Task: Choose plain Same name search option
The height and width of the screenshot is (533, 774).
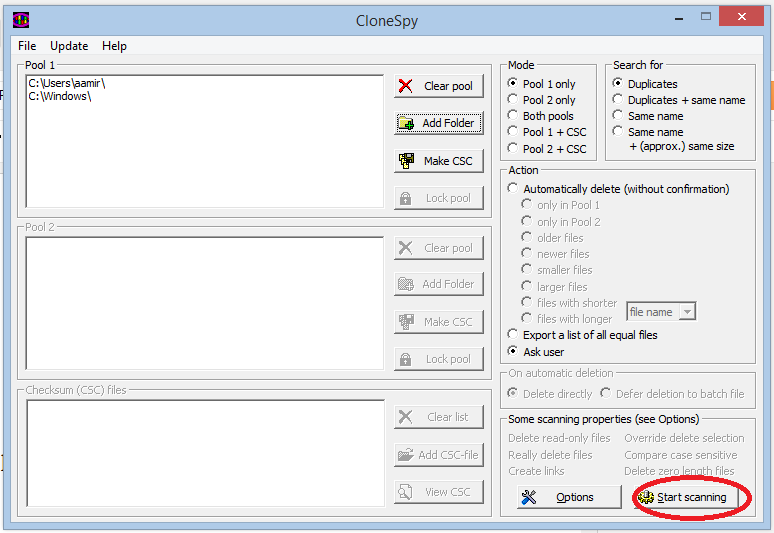Action: (648, 116)
